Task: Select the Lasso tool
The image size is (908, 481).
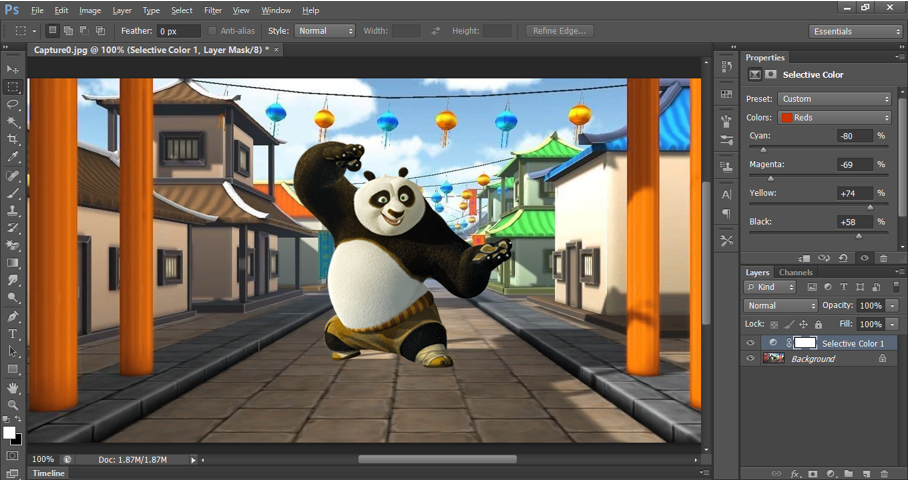Action: pos(13,105)
